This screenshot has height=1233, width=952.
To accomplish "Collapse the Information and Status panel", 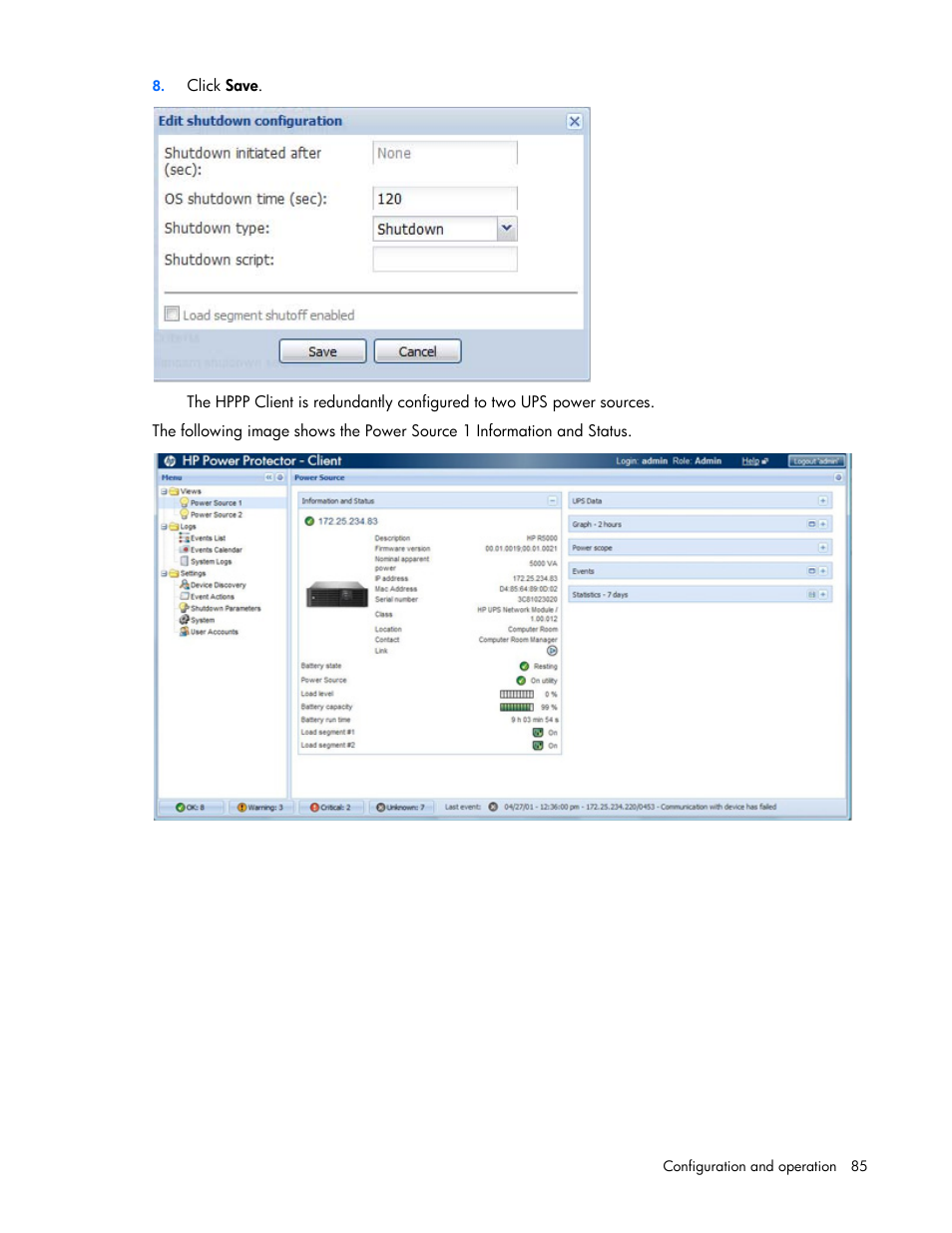I will tap(552, 501).
